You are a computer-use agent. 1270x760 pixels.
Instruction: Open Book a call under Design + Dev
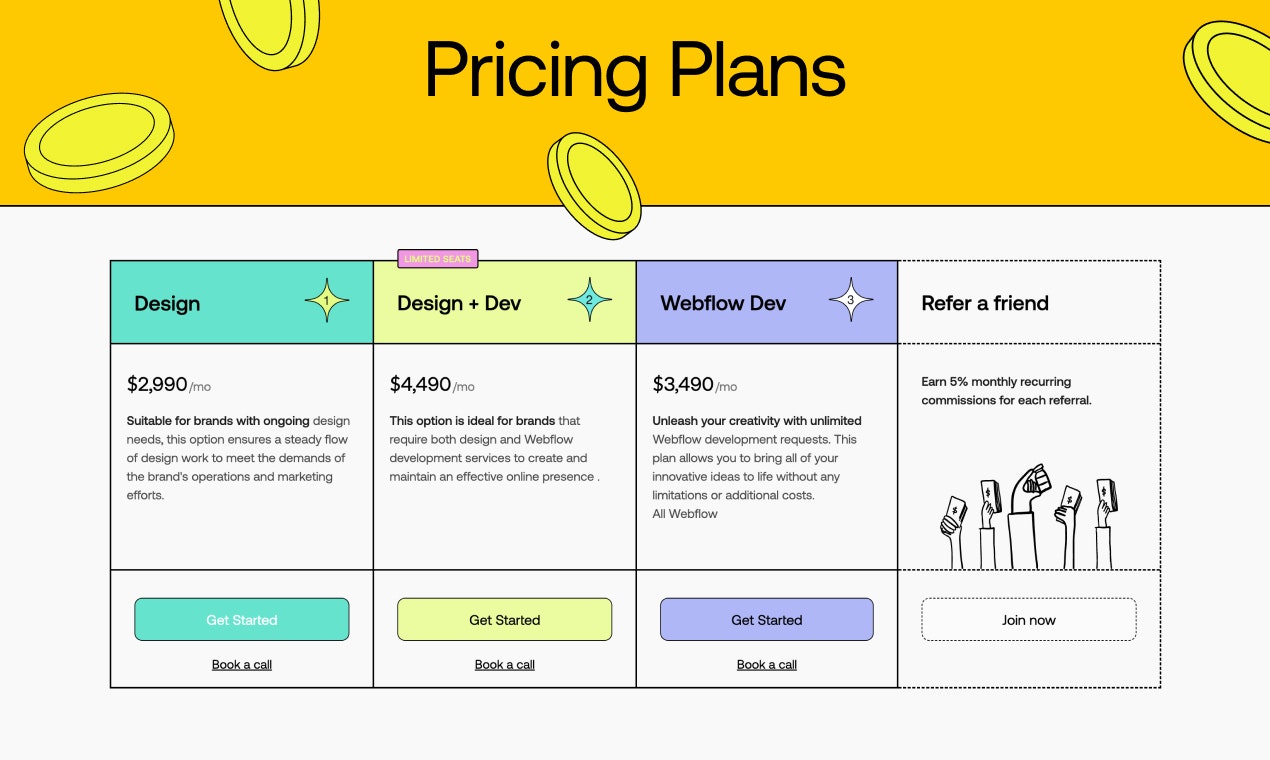pos(504,665)
